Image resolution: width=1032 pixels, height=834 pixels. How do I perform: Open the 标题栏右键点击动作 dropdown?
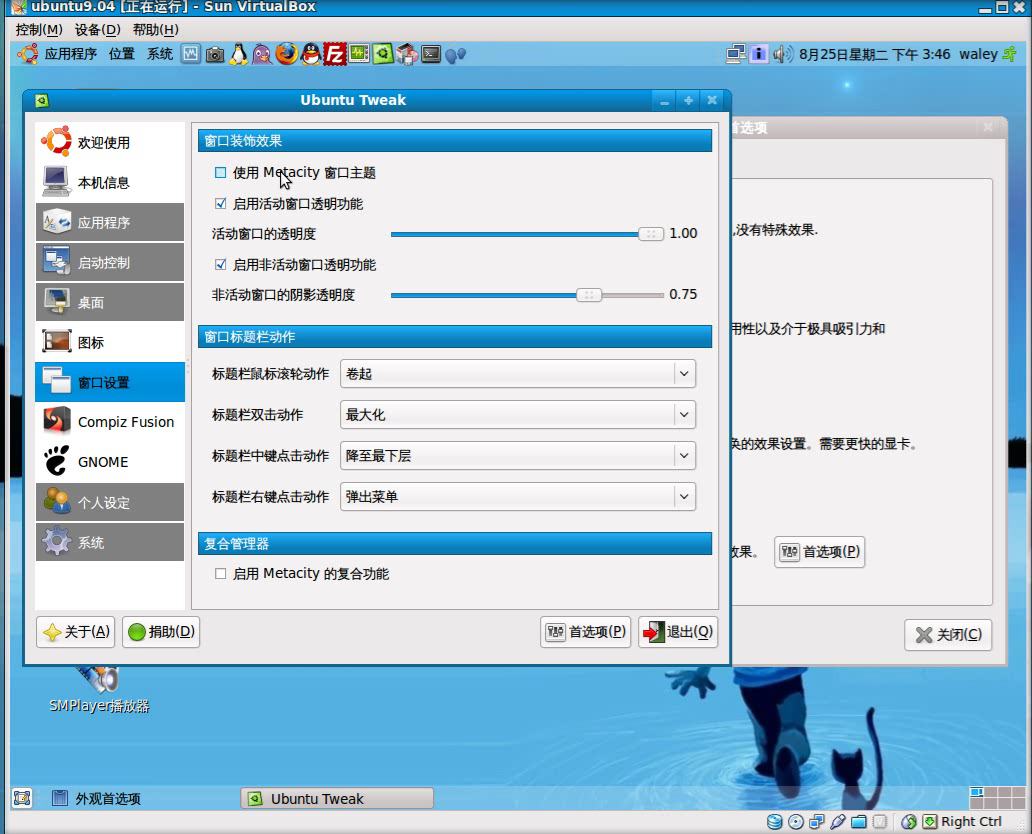click(518, 496)
